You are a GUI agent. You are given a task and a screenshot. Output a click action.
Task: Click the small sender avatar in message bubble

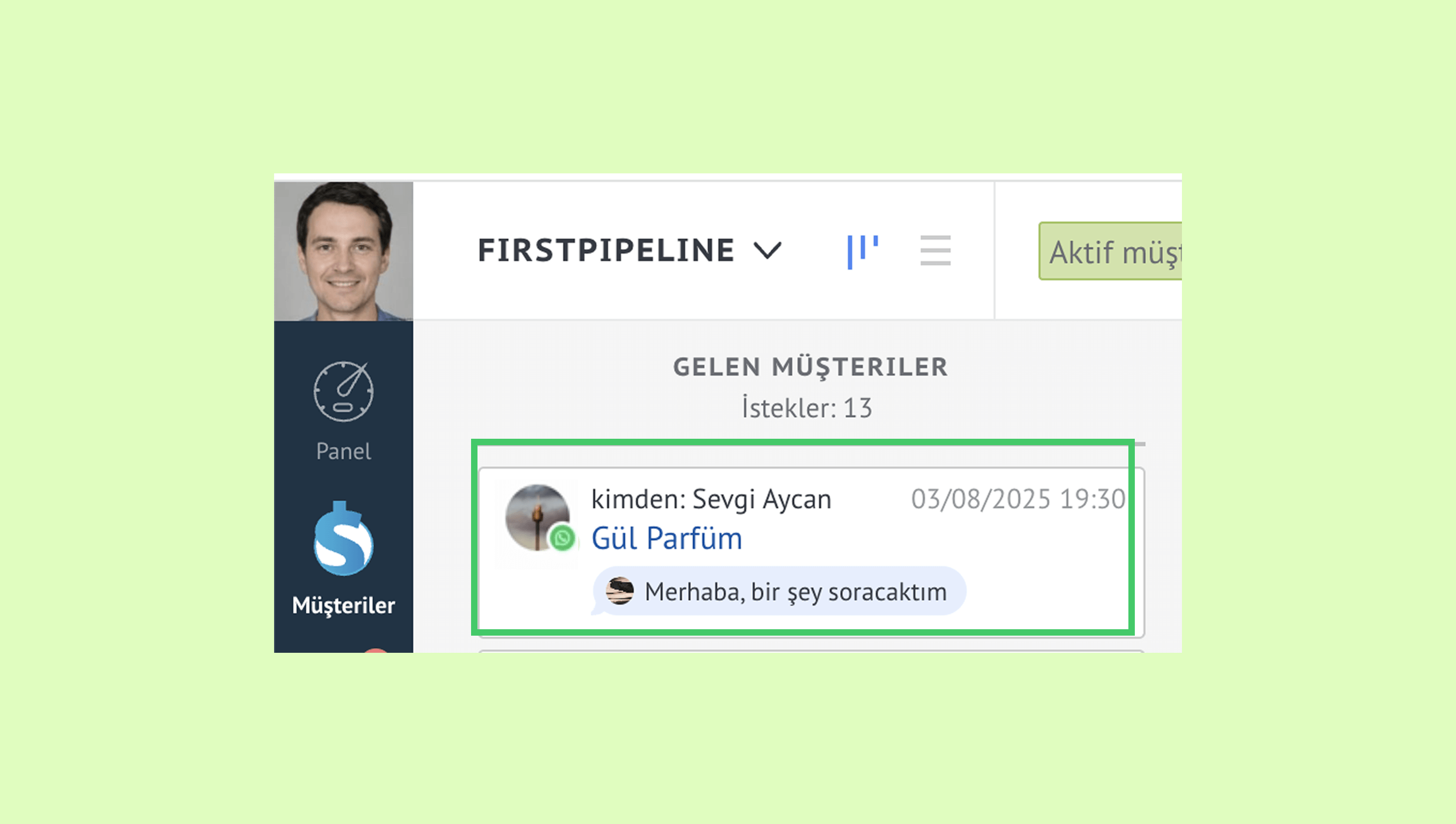(620, 591)
